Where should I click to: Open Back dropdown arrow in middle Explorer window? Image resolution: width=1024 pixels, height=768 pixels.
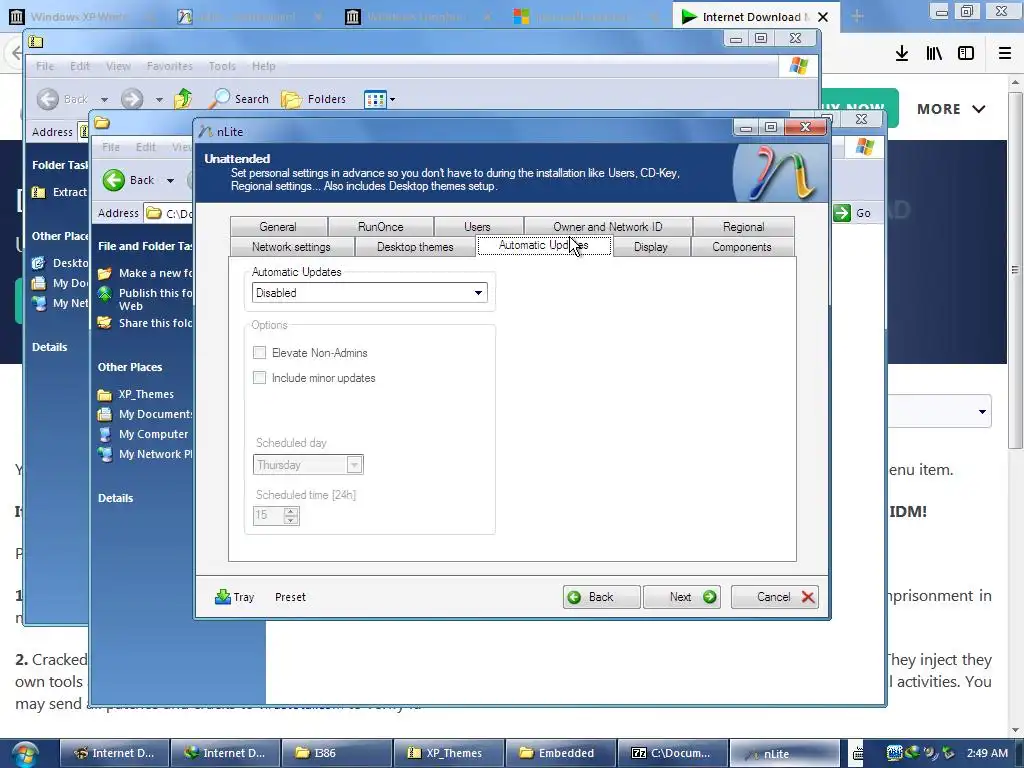[170, 180]
